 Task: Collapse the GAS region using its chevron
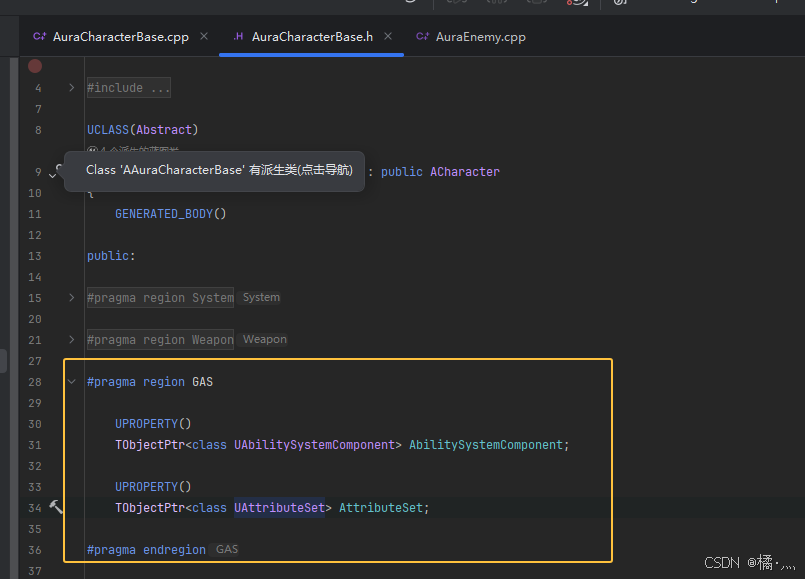tap(70, 381)
